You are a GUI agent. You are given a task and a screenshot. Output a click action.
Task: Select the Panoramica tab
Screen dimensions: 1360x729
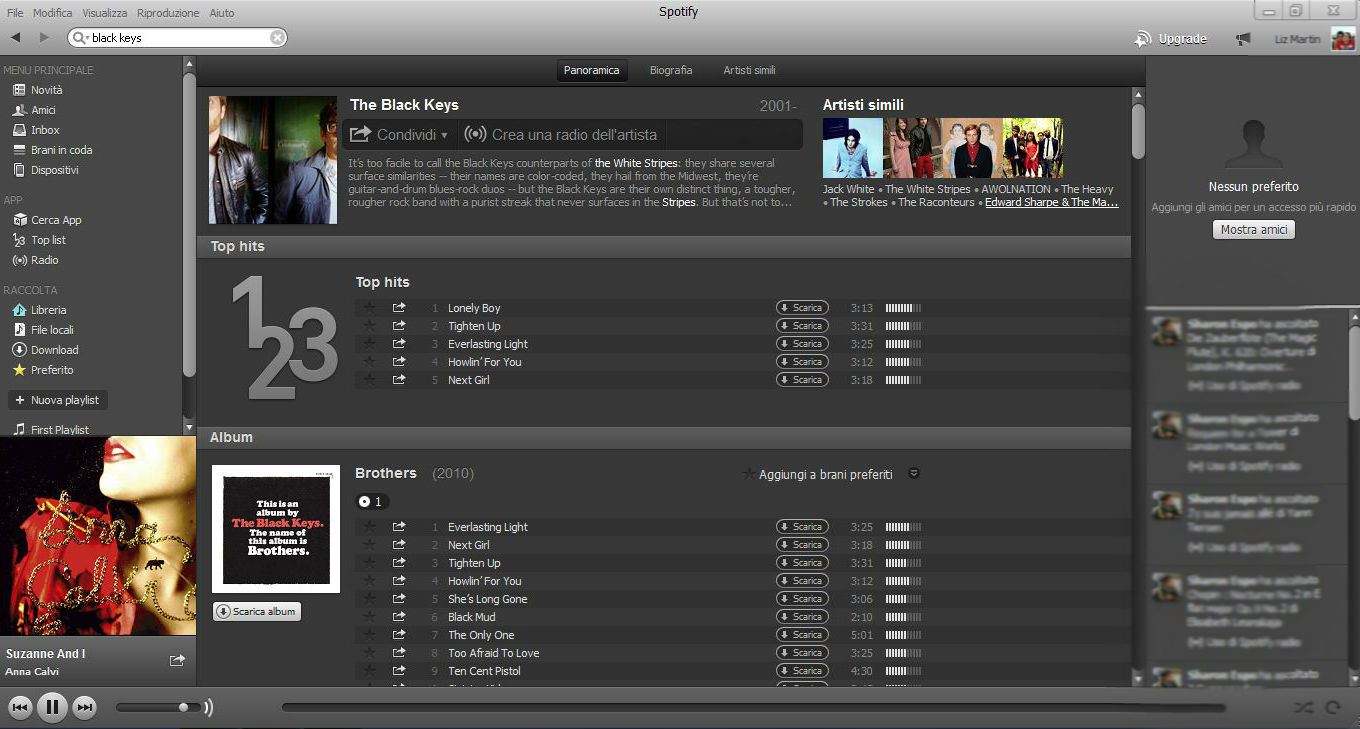(x=592, y=70)
